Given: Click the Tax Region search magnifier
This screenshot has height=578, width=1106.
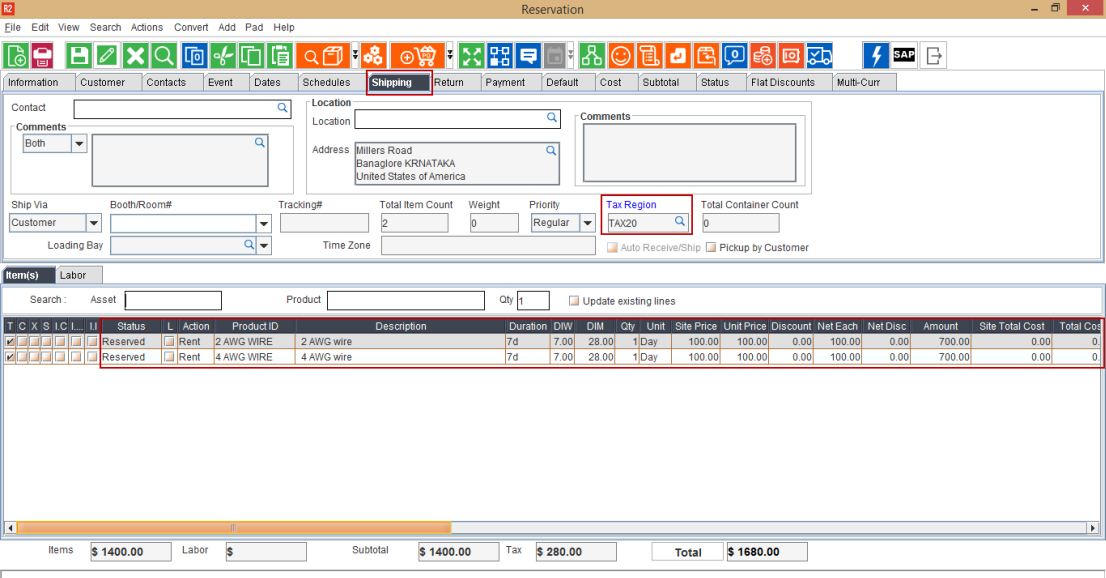Looking at the screenshot, I should point(679,222).
